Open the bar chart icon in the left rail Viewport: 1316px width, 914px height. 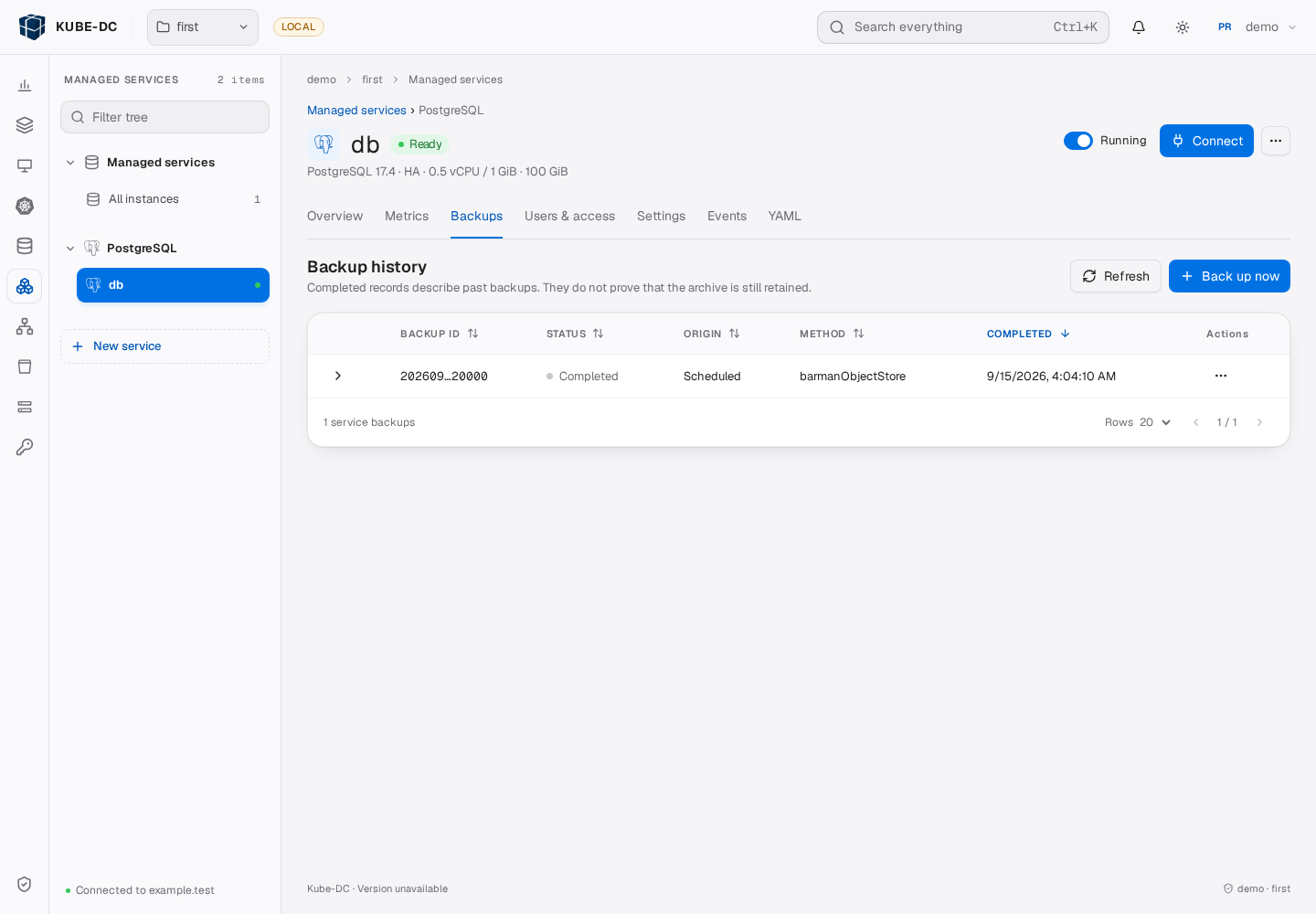tap(25, 85)
